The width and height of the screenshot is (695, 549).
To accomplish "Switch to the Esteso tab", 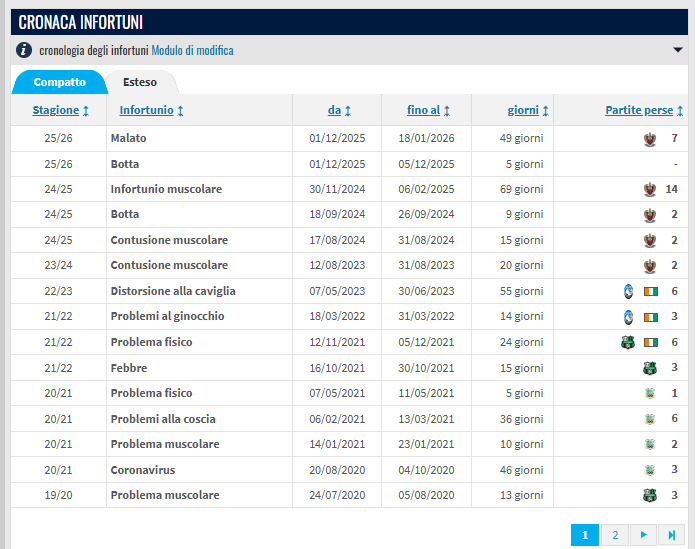I will point(140,82).
